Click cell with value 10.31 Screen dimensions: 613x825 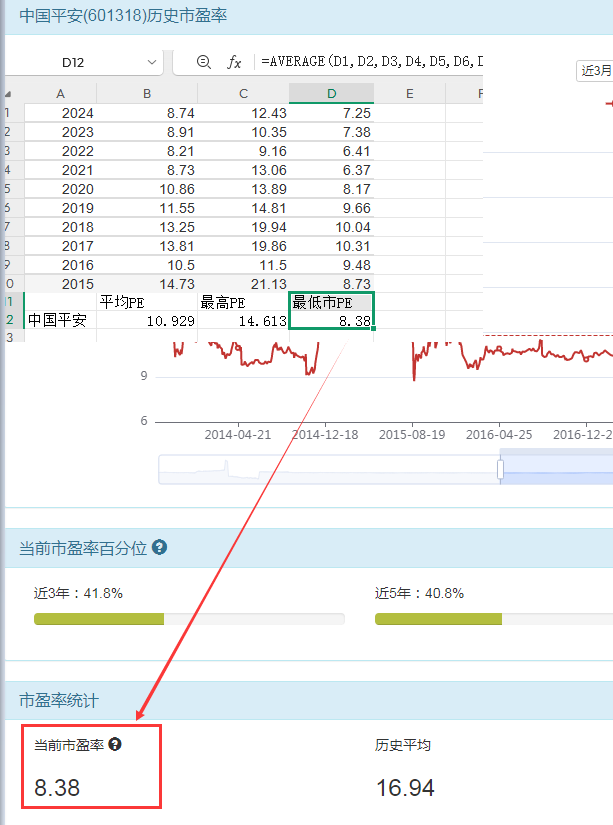tap(331, 246)
